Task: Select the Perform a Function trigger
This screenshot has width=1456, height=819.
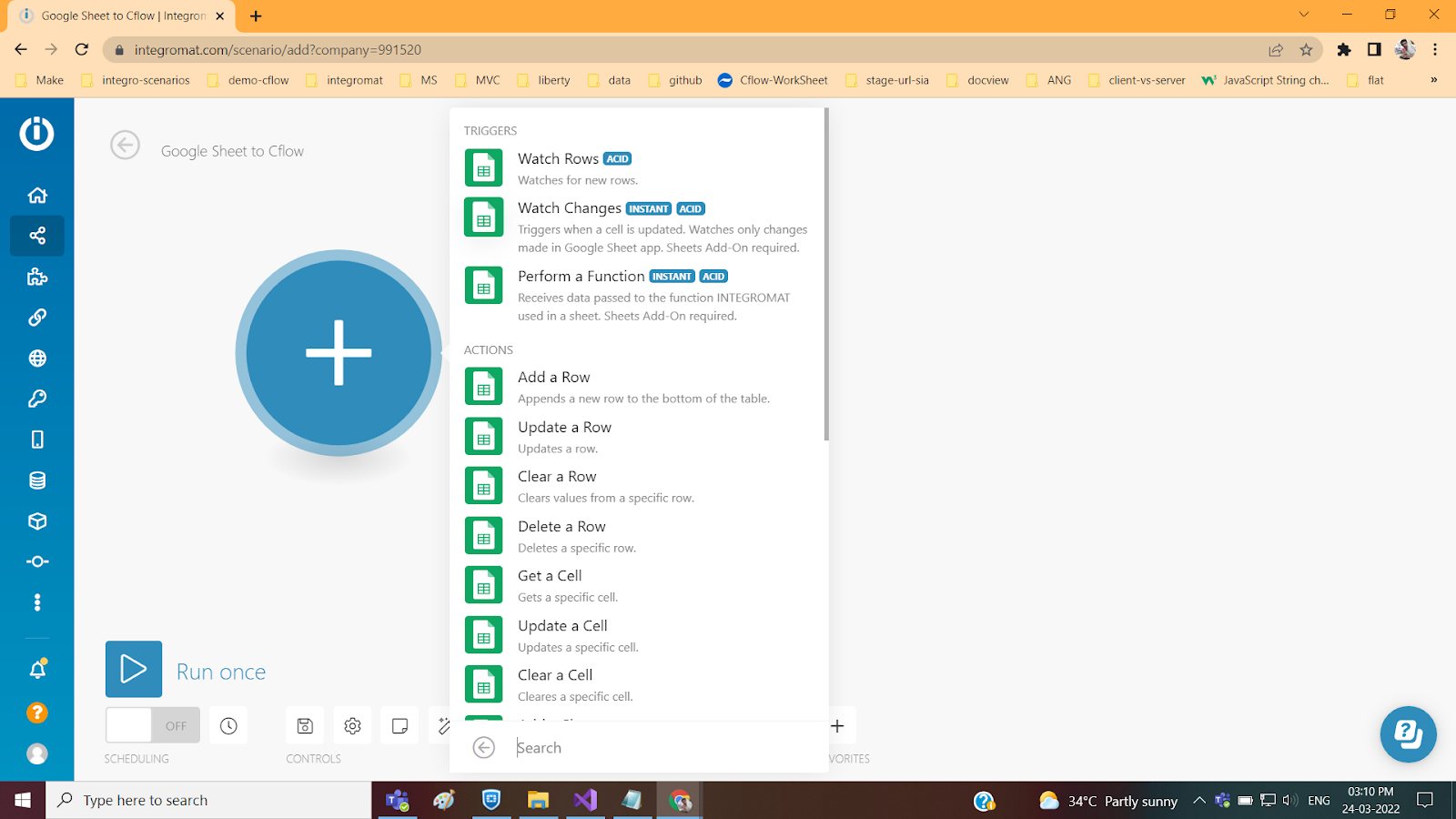Action: pos(637,295)
